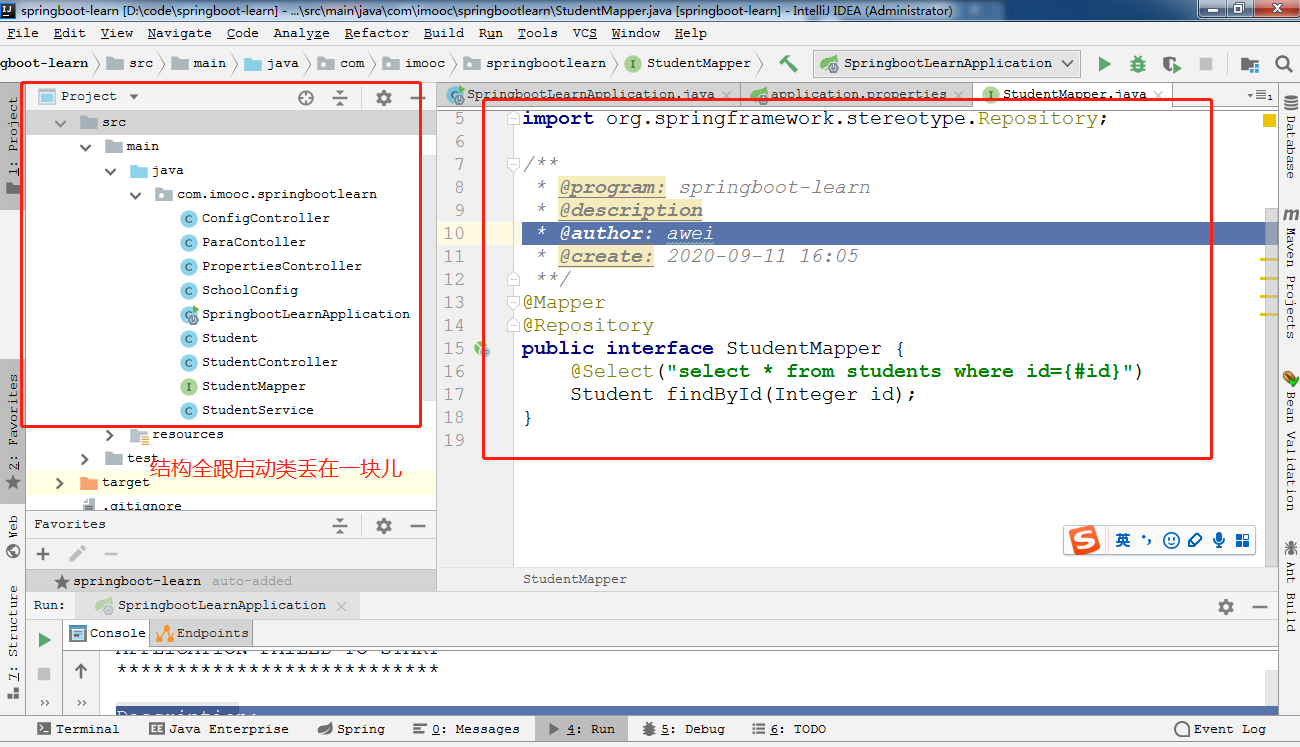The width and height of the screenshot is (1300, 747).
Task: Open the Analyze menu
Action: pyautogui.click(x=301, y=33)
